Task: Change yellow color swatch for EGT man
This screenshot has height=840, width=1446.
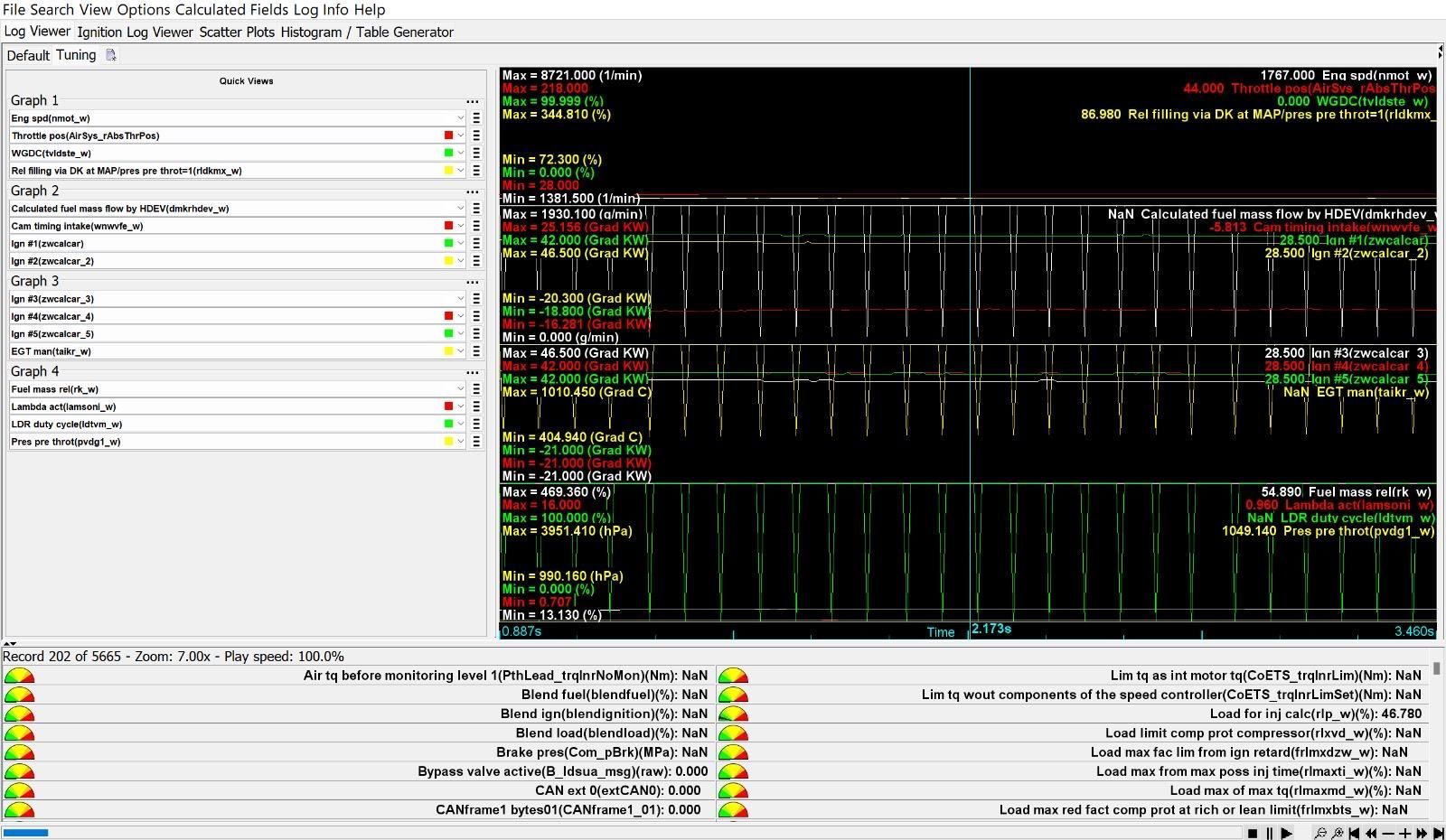Action: (448, 351)
